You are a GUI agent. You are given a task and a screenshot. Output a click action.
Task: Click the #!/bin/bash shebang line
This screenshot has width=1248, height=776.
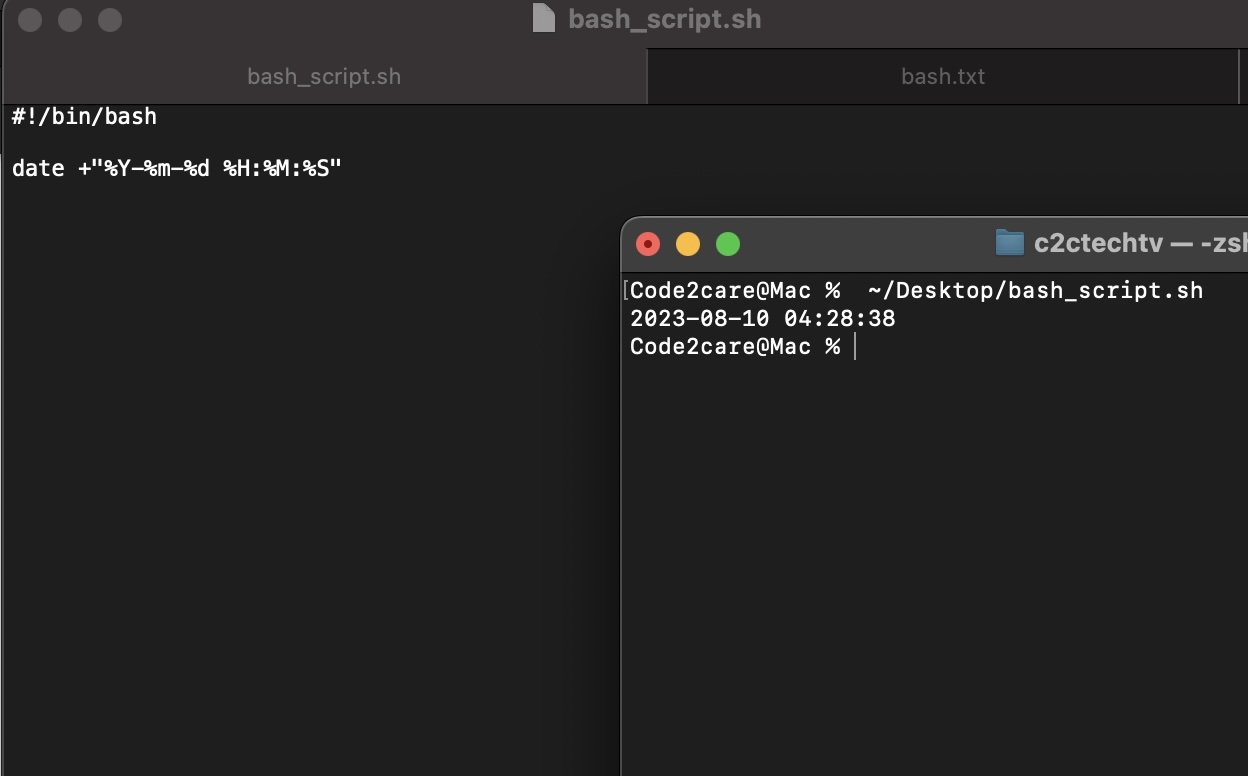[x=84, y=116]
